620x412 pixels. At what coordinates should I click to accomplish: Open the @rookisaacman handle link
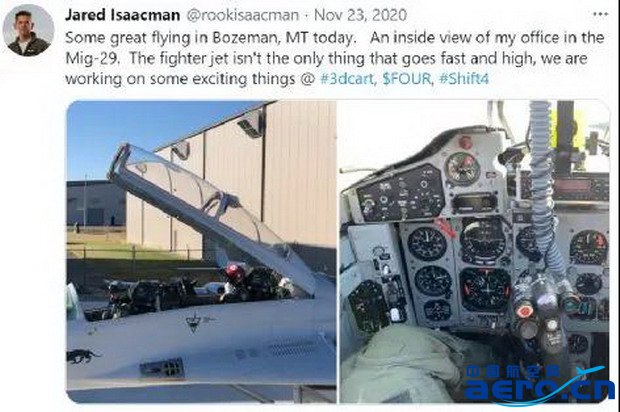(242, 15)
